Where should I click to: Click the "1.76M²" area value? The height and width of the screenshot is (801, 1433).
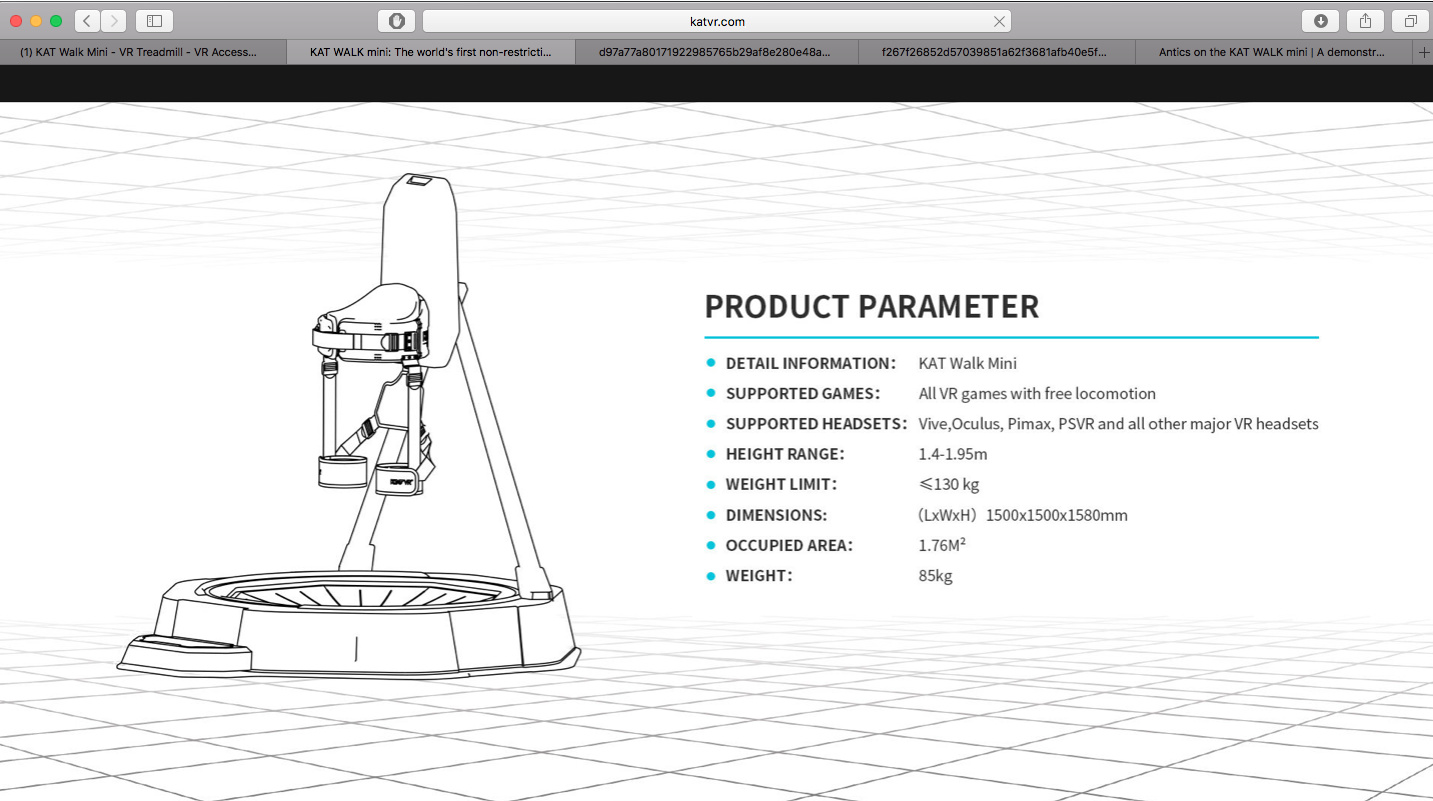pyautogui.click(x=942, y=545)
